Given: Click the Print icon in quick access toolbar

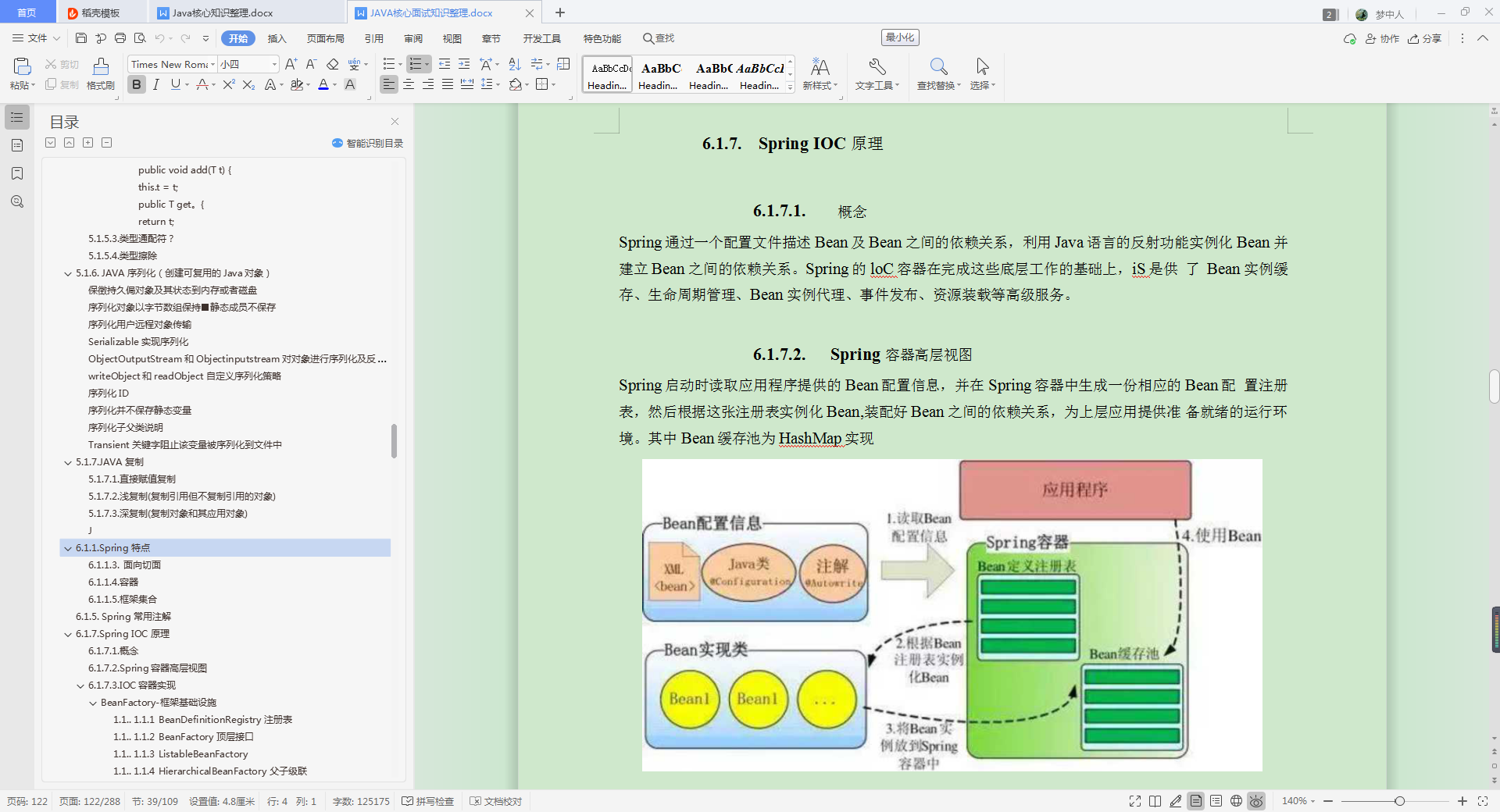Looking at the screenshot, I should pyautogui.click(x=120, y=38).
